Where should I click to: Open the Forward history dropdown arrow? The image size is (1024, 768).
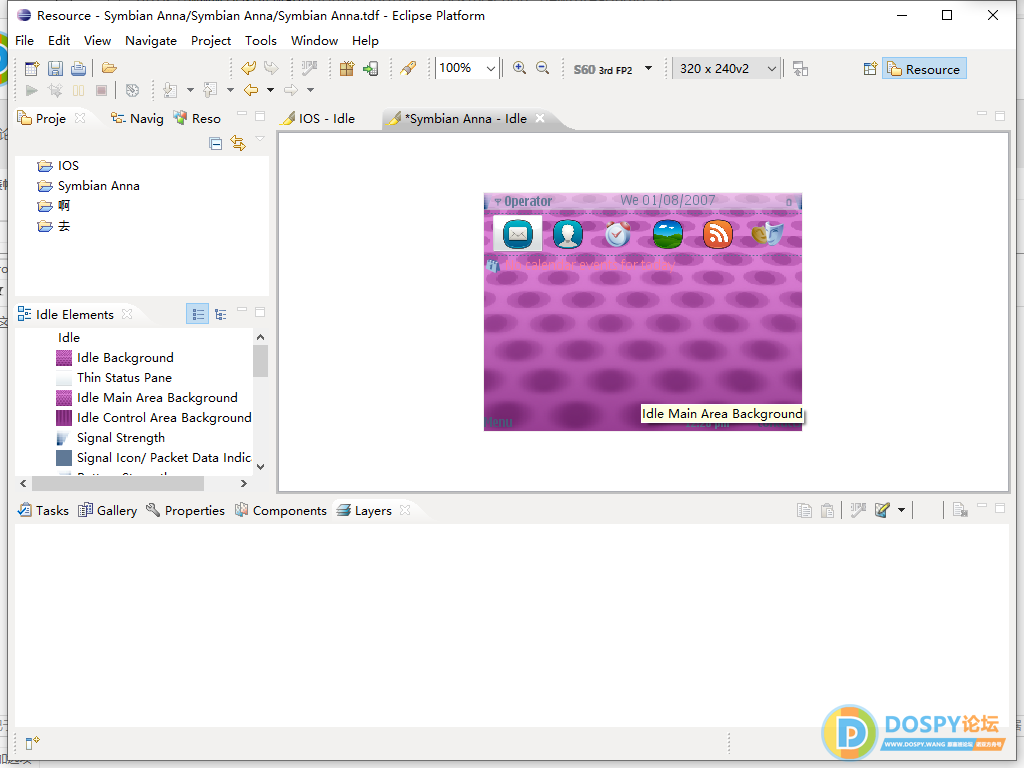point(310,90)
